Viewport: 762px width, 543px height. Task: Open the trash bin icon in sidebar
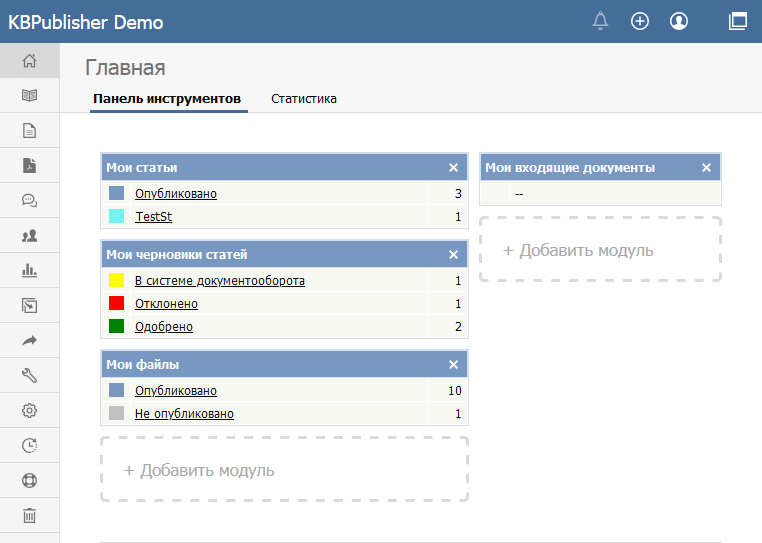pyautogui.click(x=29, y=515)
